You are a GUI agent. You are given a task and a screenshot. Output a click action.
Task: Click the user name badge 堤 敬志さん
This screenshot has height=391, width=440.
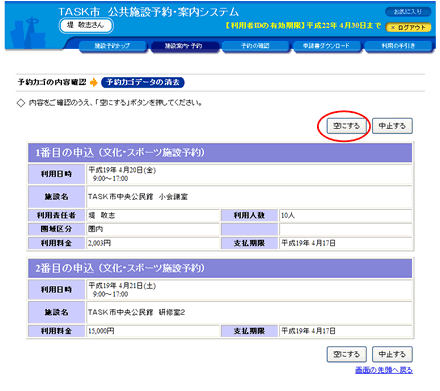pos(86,25)
